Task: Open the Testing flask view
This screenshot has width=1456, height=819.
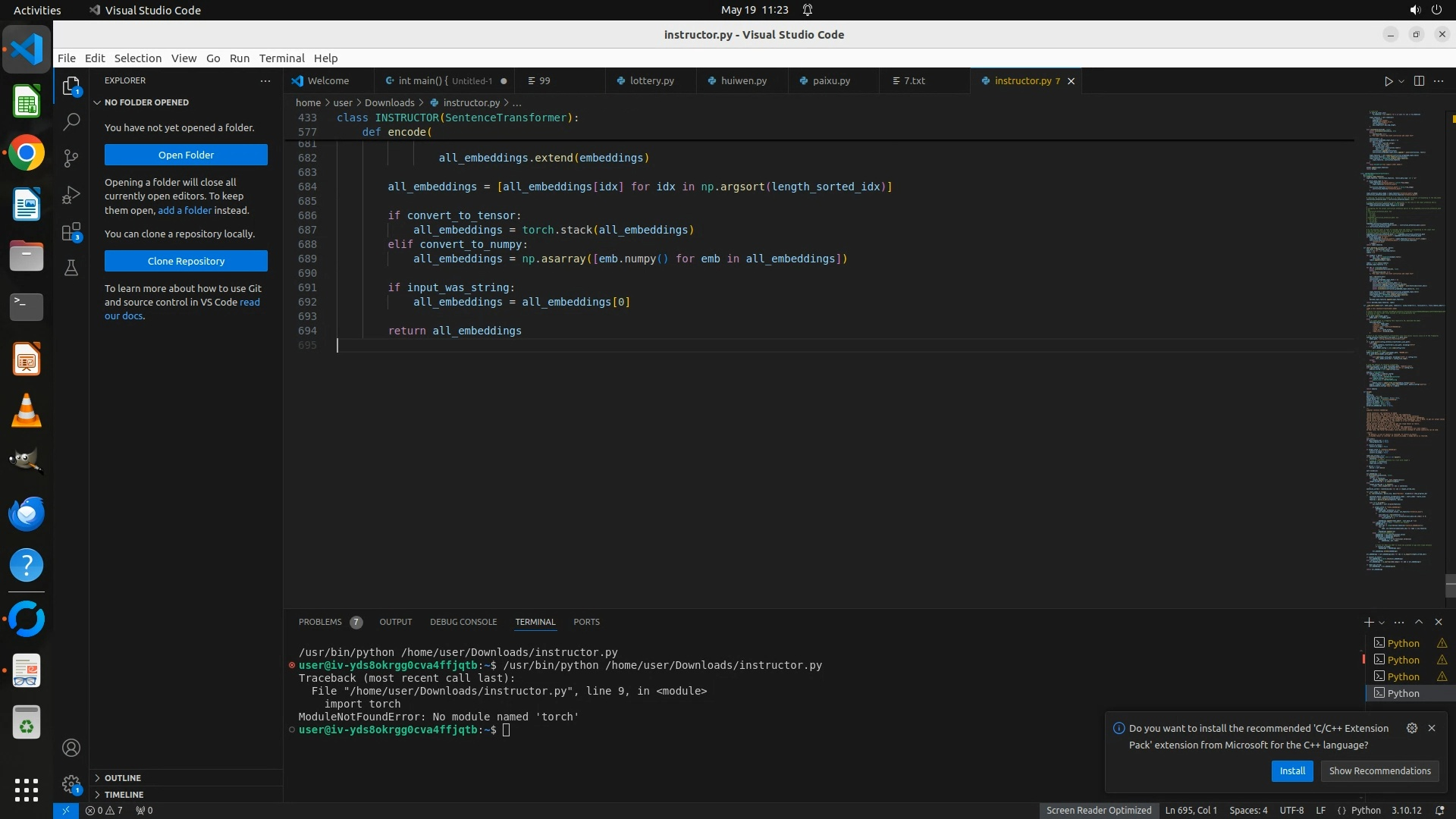Action: [x=71, y=268]
